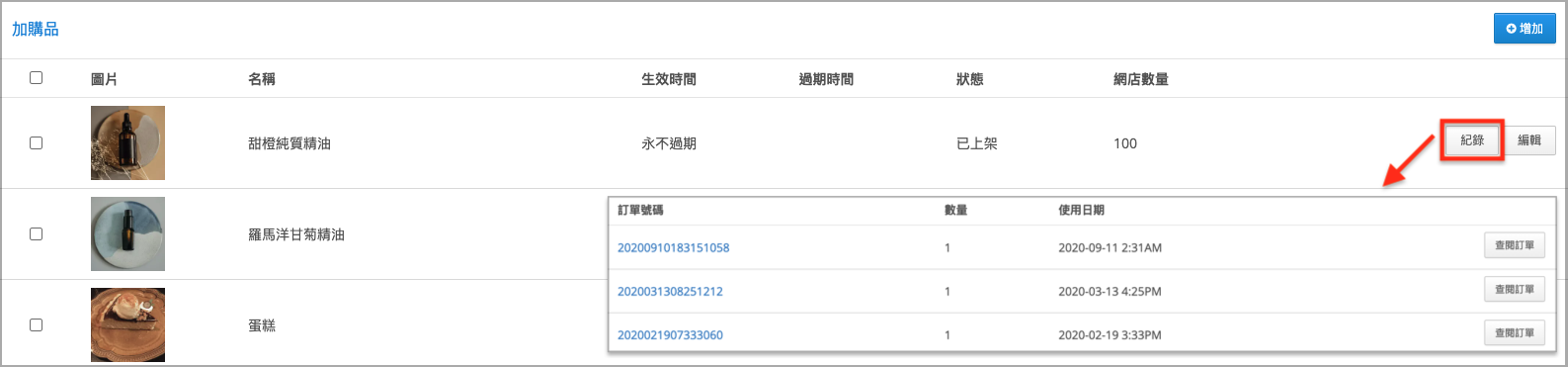The width and height of the screenshot is (1568, 367).
Task: Click the 網店數量 column header
Action: tap(1141, 79)
